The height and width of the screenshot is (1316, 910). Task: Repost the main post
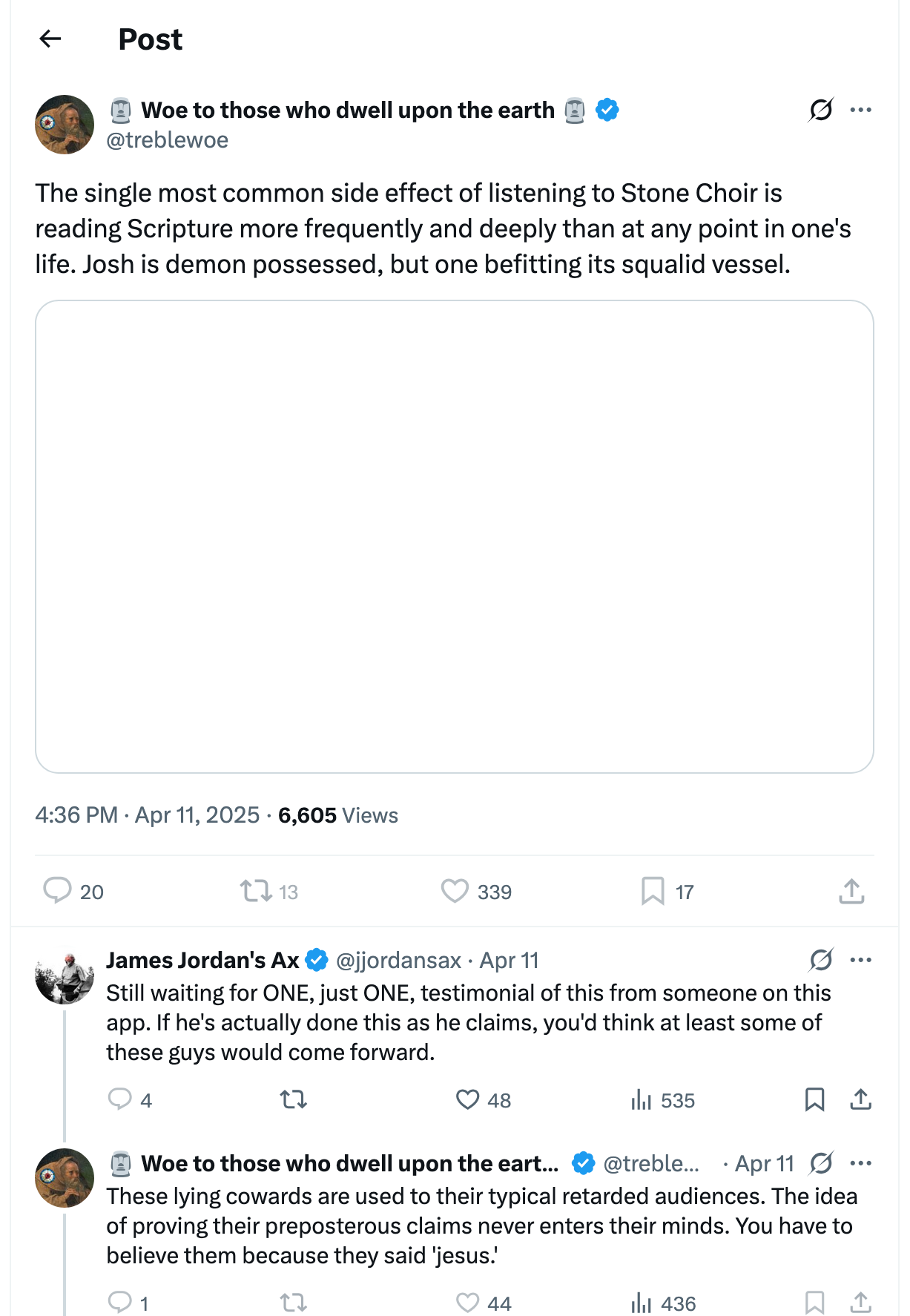256,890
